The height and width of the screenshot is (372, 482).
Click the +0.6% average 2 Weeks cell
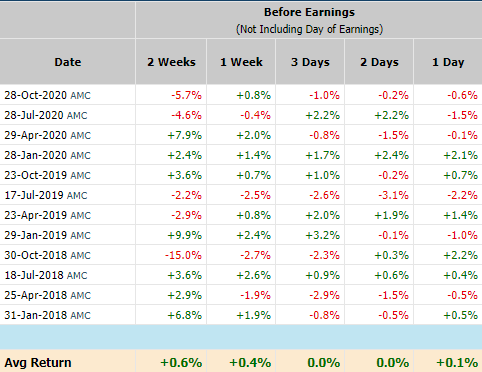point(181,363)
